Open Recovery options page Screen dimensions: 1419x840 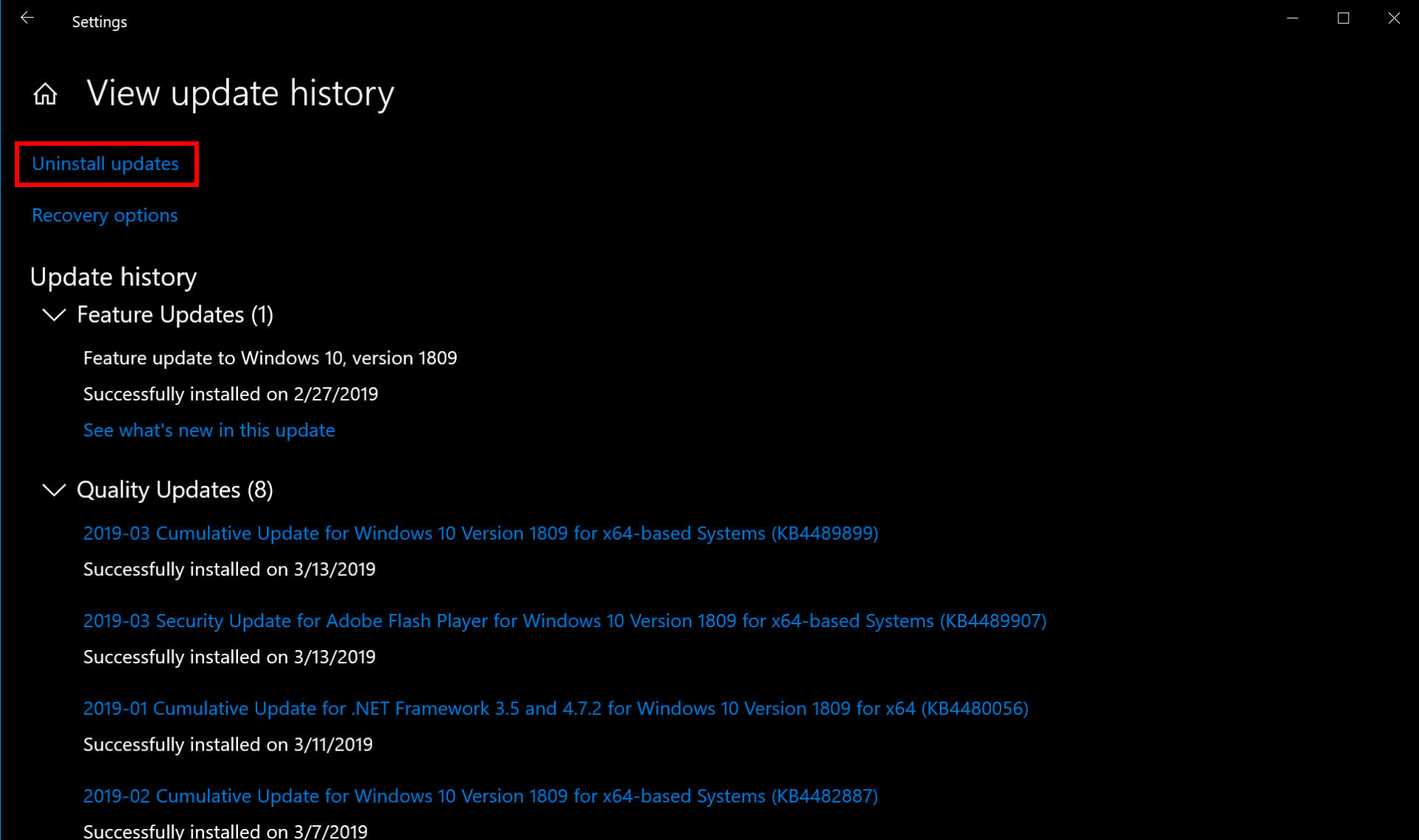(105, 214)
